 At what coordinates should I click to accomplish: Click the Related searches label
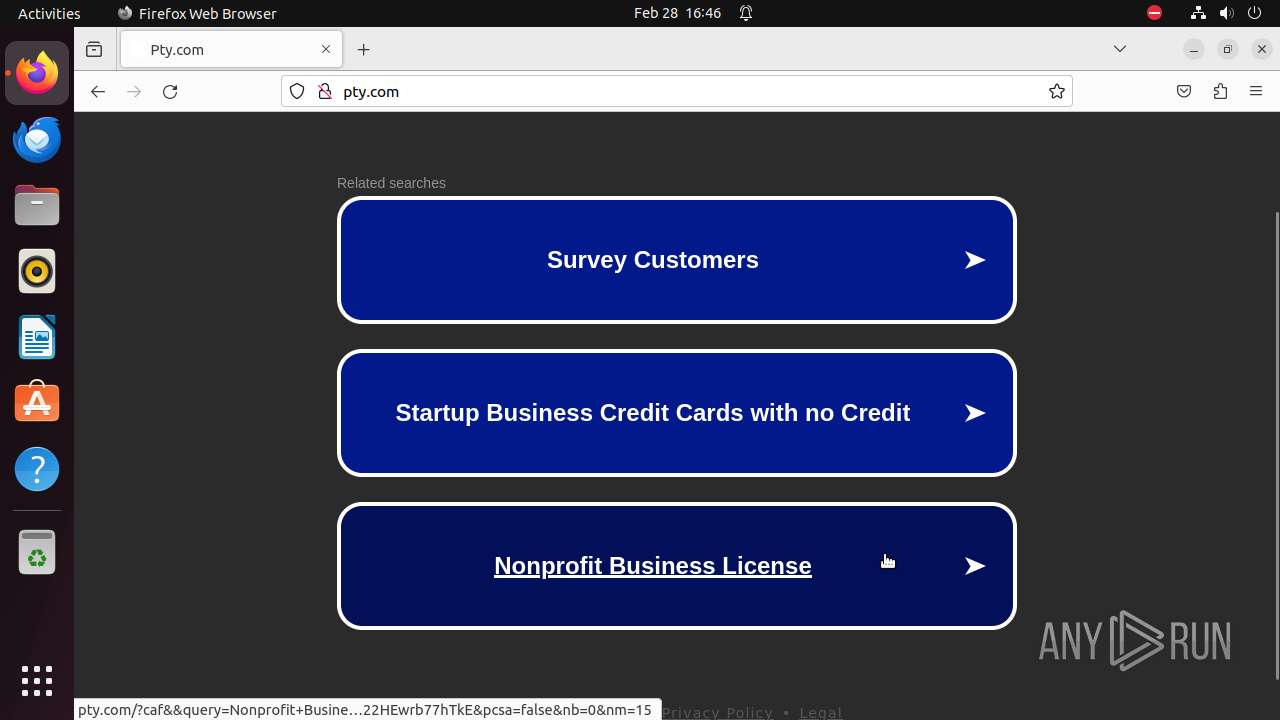click(x=391, y=183)
